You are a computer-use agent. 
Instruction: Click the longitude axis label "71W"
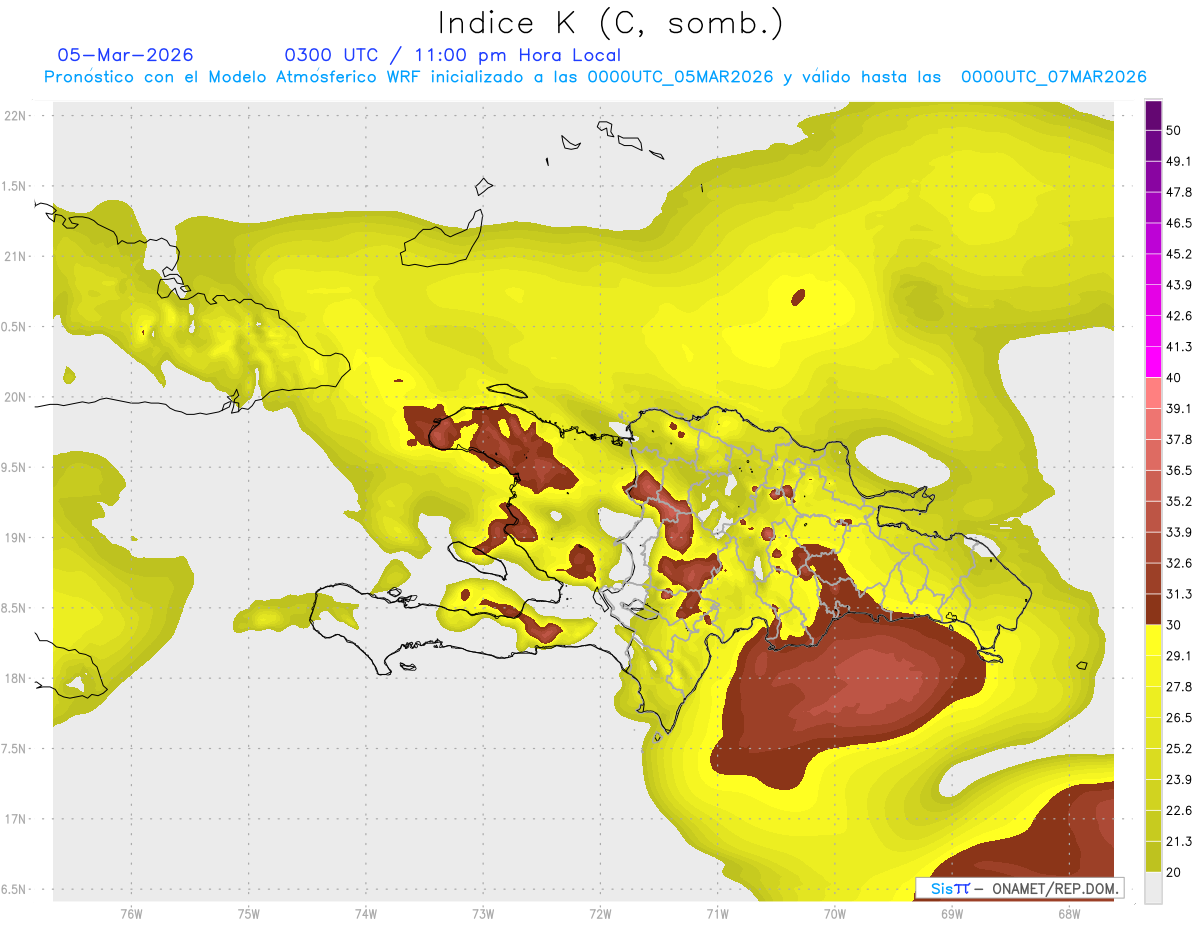pyautogui.click(x=717, y=913)
